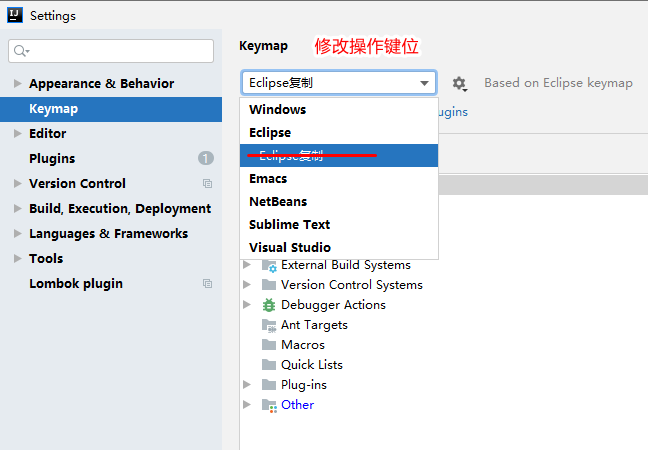Click the Other folder icon

(x=269, y=405)
